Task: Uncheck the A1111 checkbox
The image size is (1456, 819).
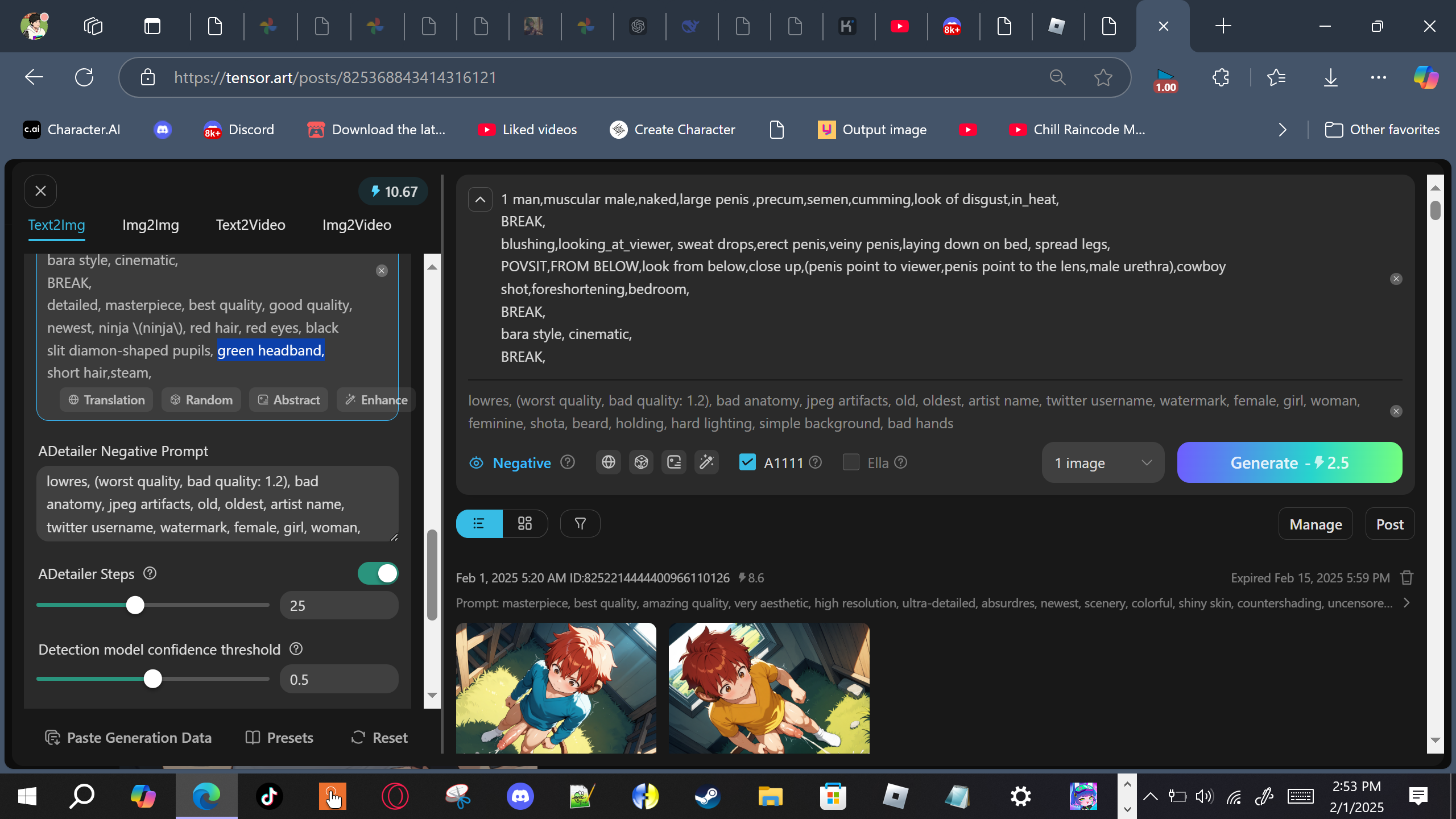Action: (x=747, y=462)
